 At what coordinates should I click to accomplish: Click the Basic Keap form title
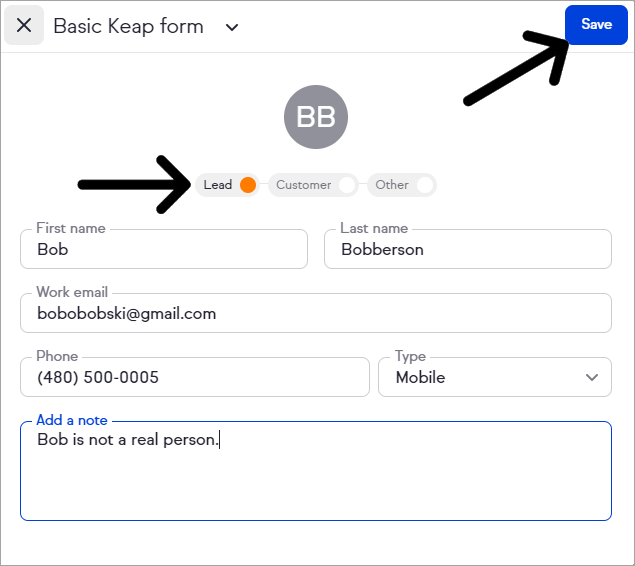click(x=128, y=26)
